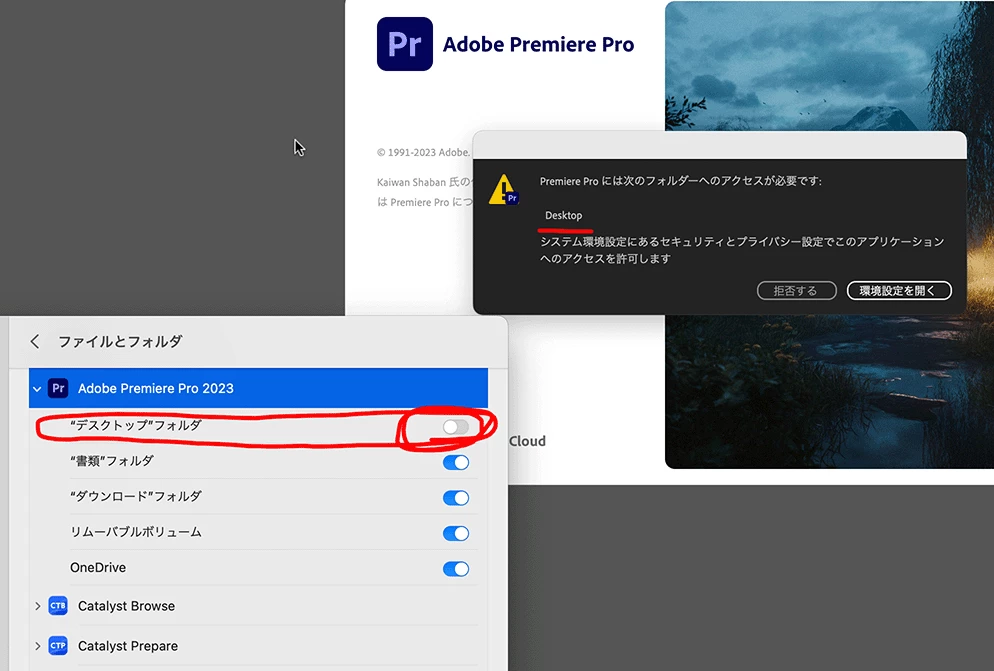Viewport: 994px width, 671px height.
Task: Click the Catalyst Browse app icon
Action: 58,606
